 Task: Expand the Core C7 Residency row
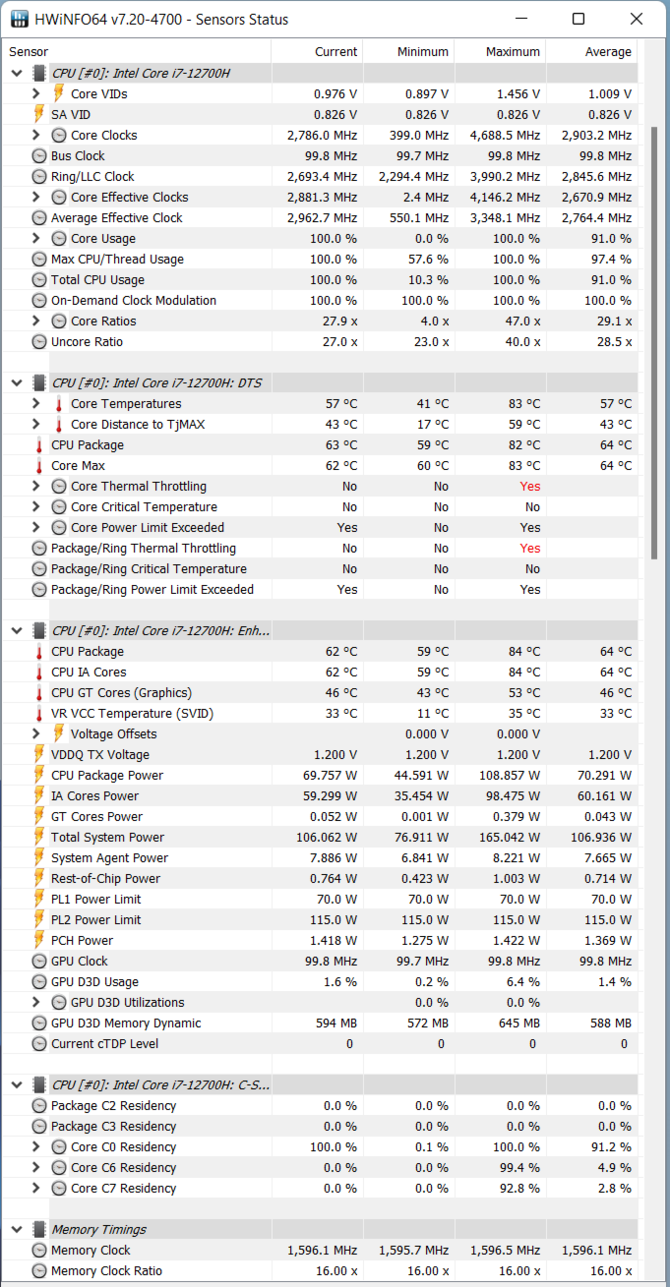(36, 1188)
